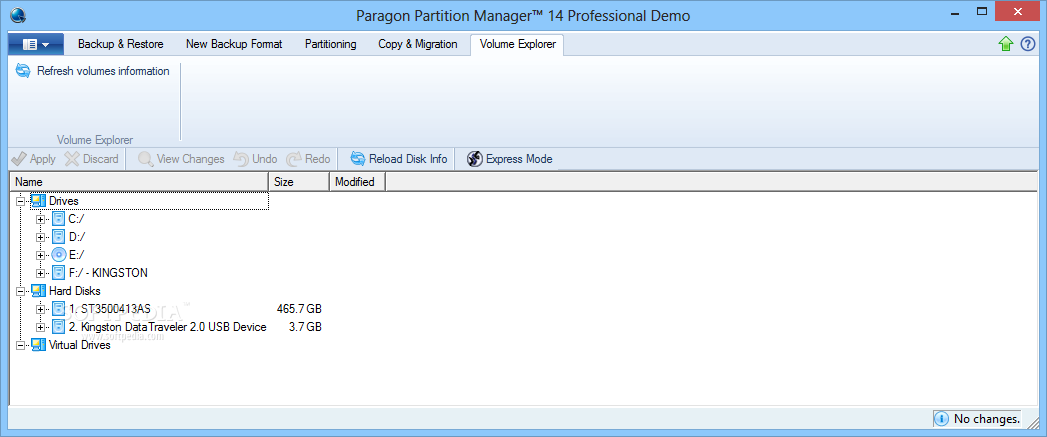
Task: Click the Refresh volumes information icon
Action: pos(23,71)
